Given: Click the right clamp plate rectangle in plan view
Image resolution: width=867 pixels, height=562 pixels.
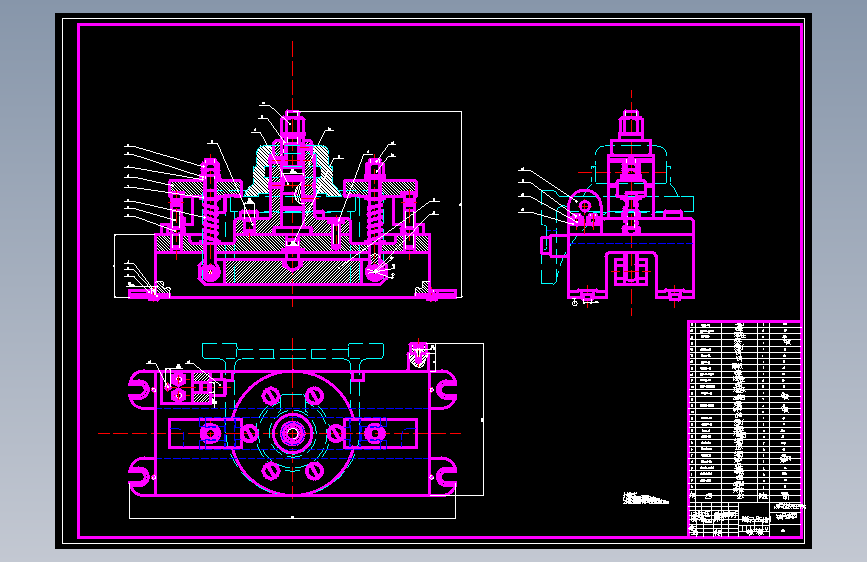Looking at the screenshot, I should 381,433.
